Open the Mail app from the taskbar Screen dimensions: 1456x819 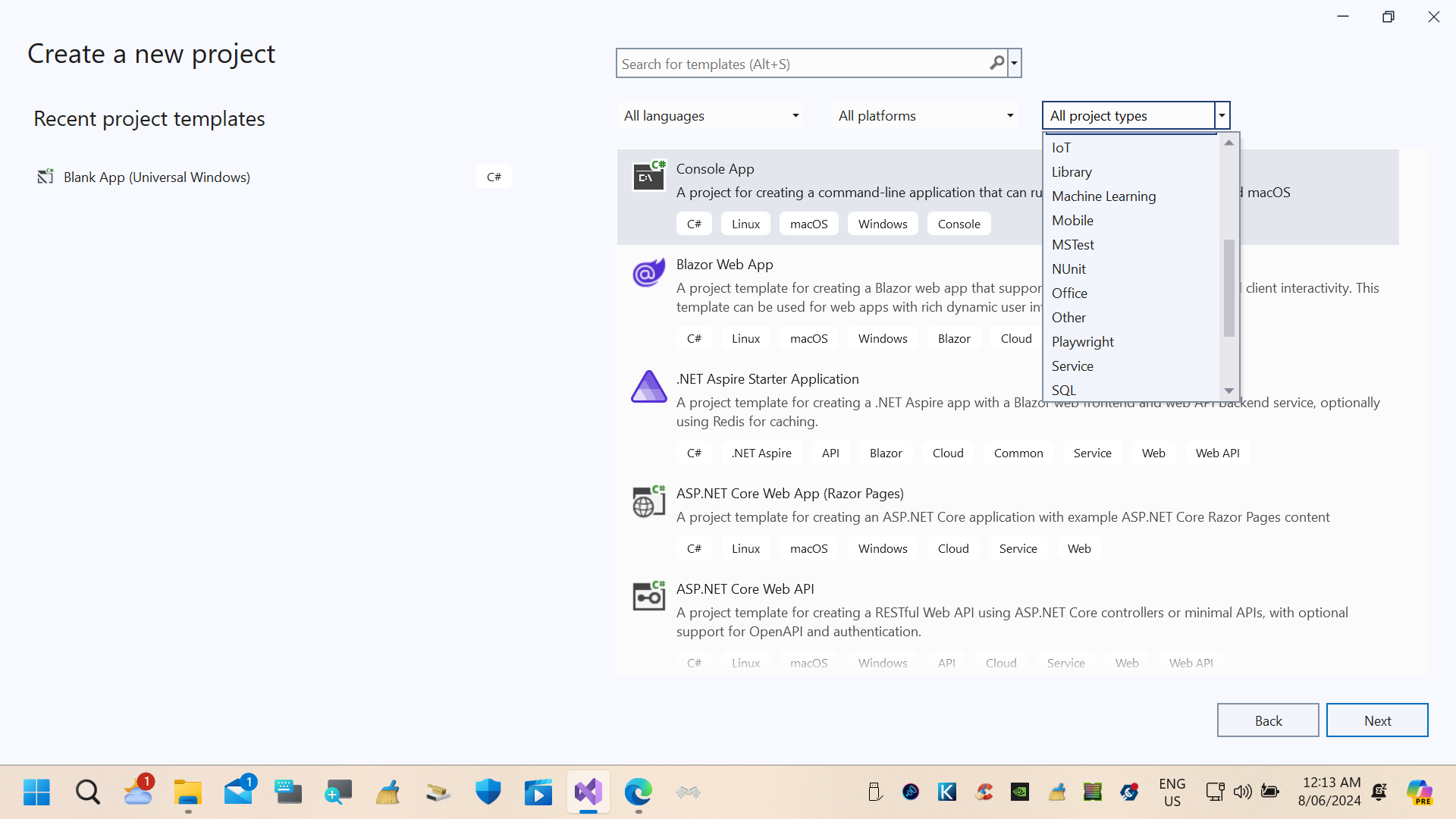point(239,791)
